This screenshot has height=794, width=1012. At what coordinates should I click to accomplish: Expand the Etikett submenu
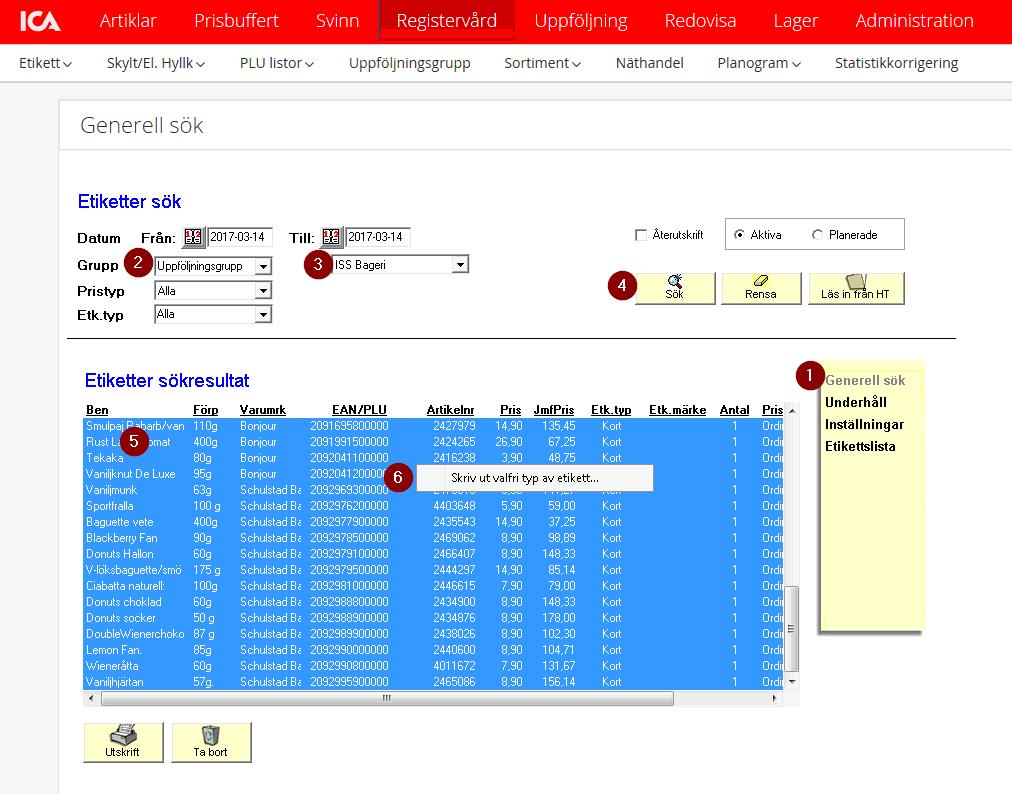(45, 63)
